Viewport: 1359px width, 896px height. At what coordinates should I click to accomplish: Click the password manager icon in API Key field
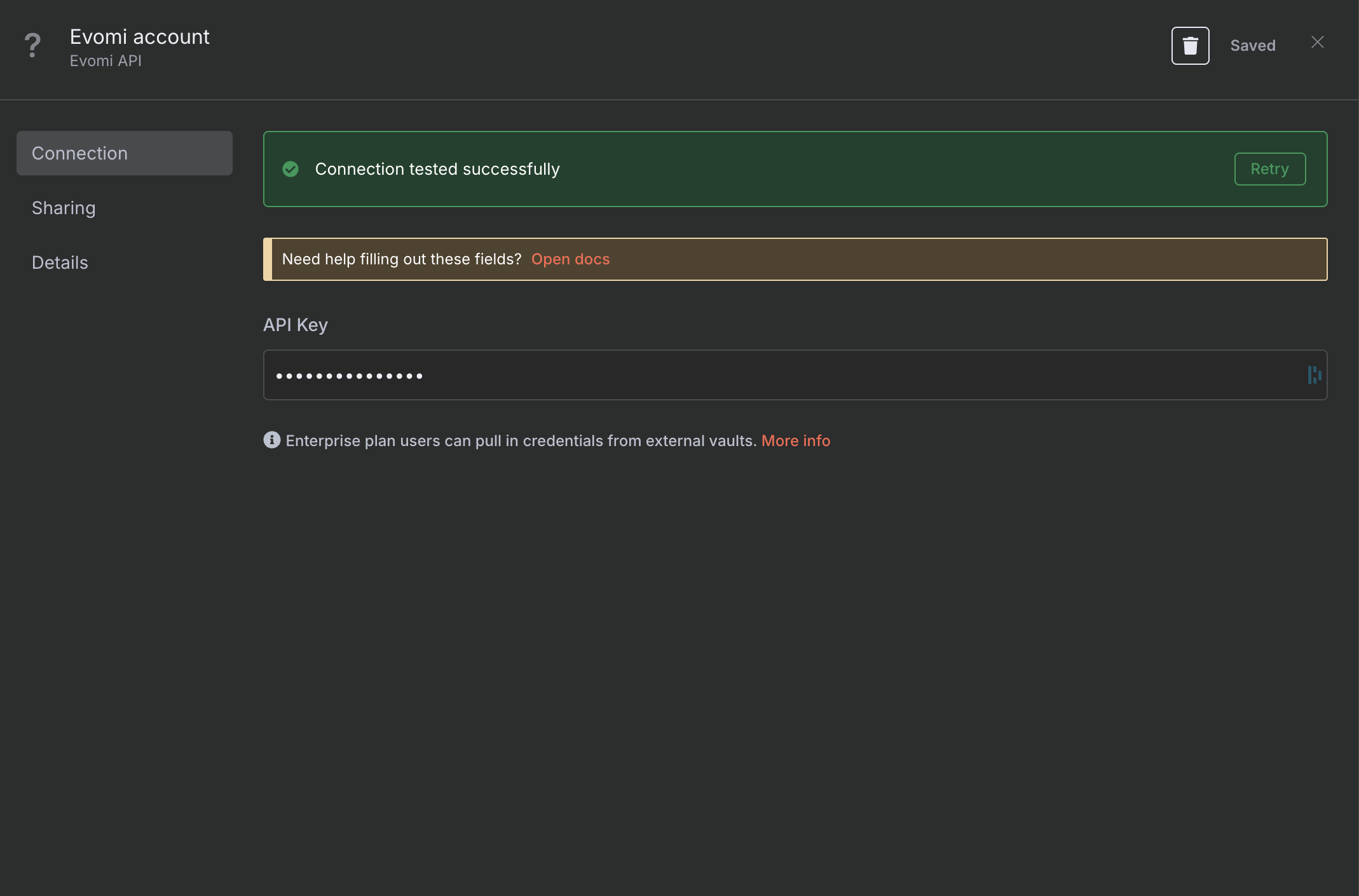click(1314, 375)
